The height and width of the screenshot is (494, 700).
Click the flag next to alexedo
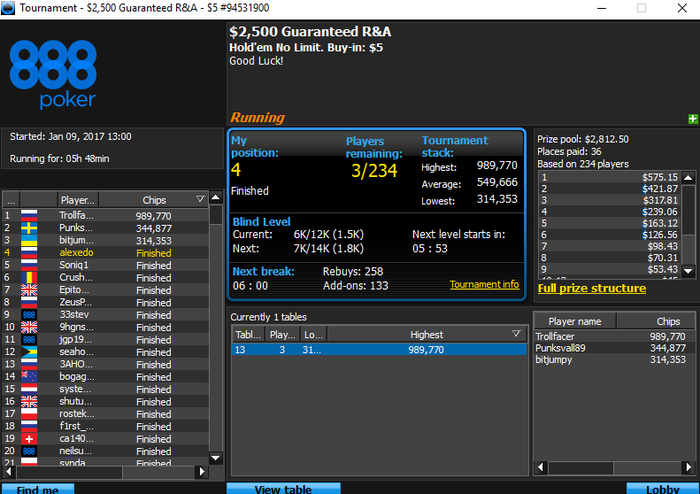(29, 253)
